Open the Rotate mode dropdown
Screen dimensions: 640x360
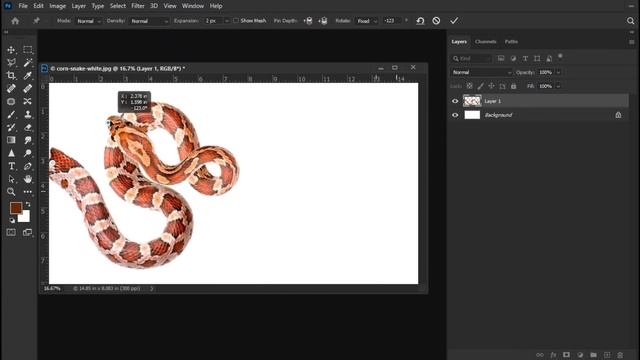coord(367,21)
